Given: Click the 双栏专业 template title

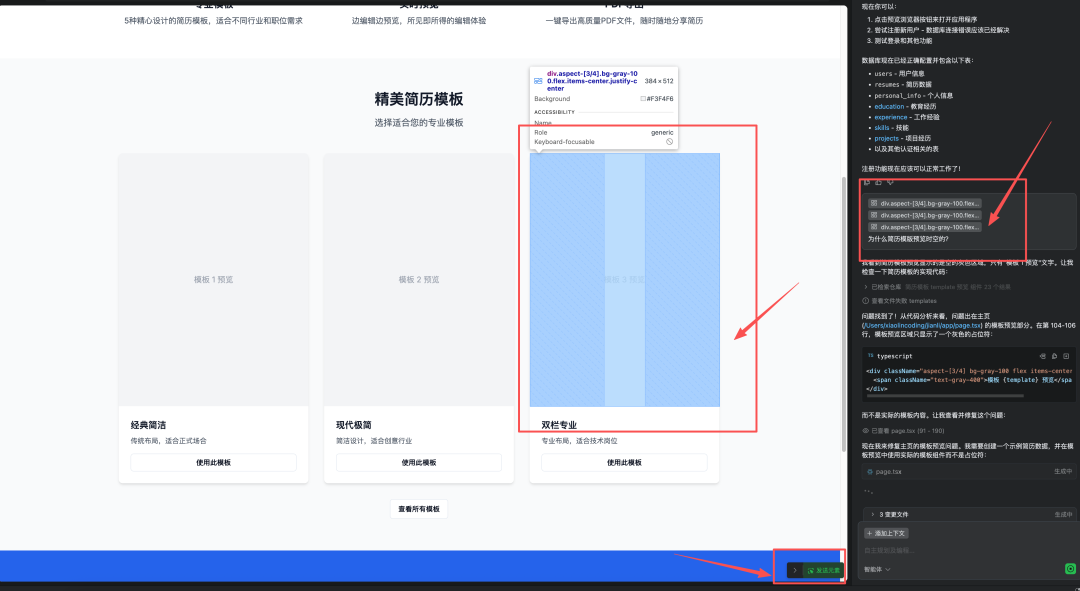Looking at the screenshot, I should click(559, 425).
